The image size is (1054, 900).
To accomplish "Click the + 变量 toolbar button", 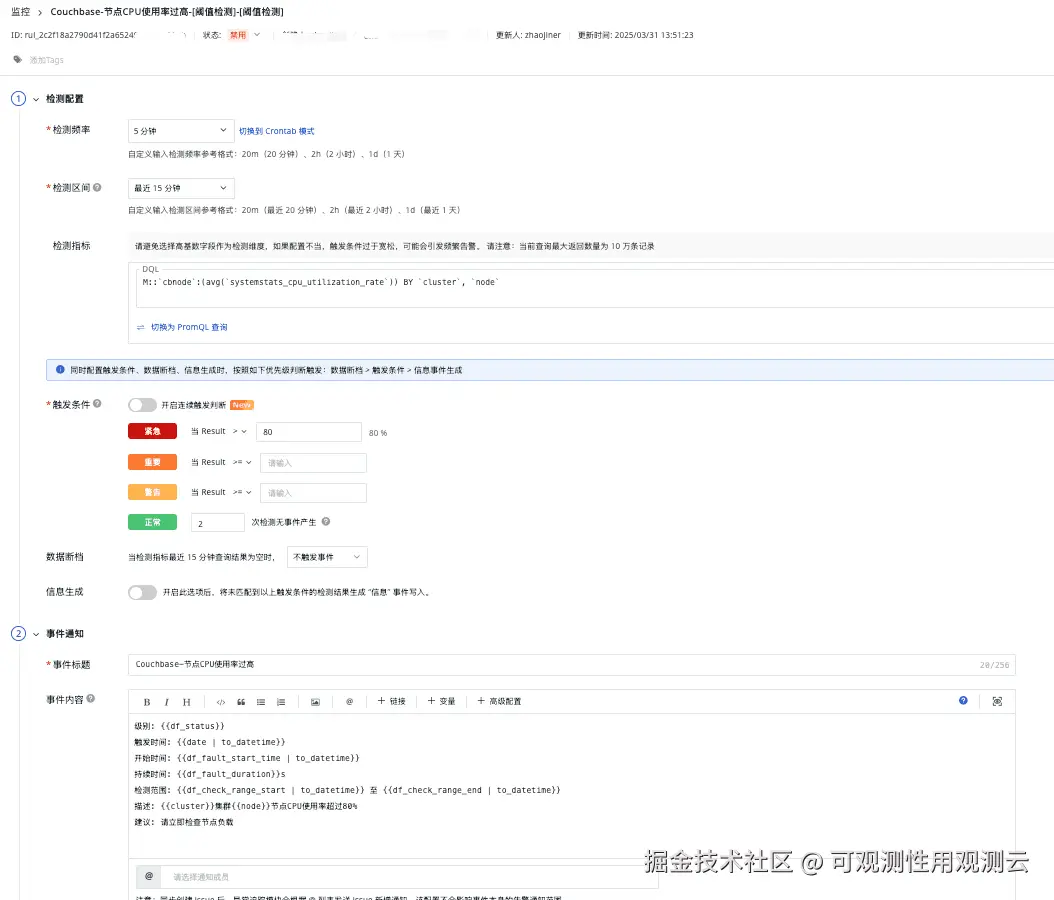I will (x=442, y=701).
